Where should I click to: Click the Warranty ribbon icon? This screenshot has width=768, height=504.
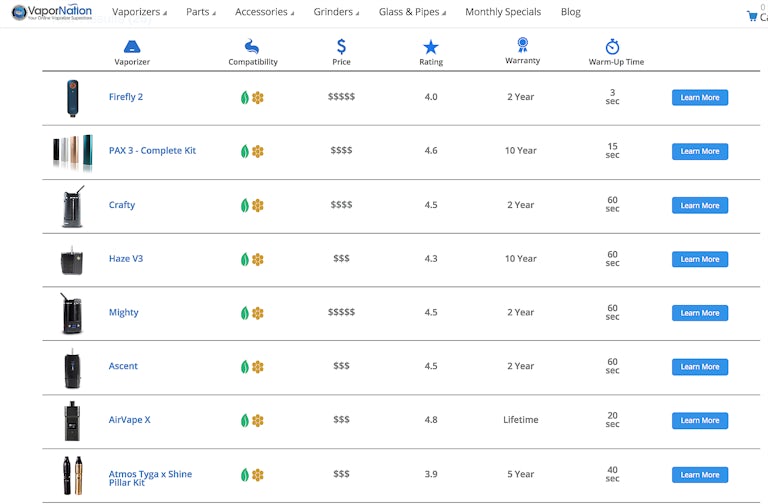point(523,45)
